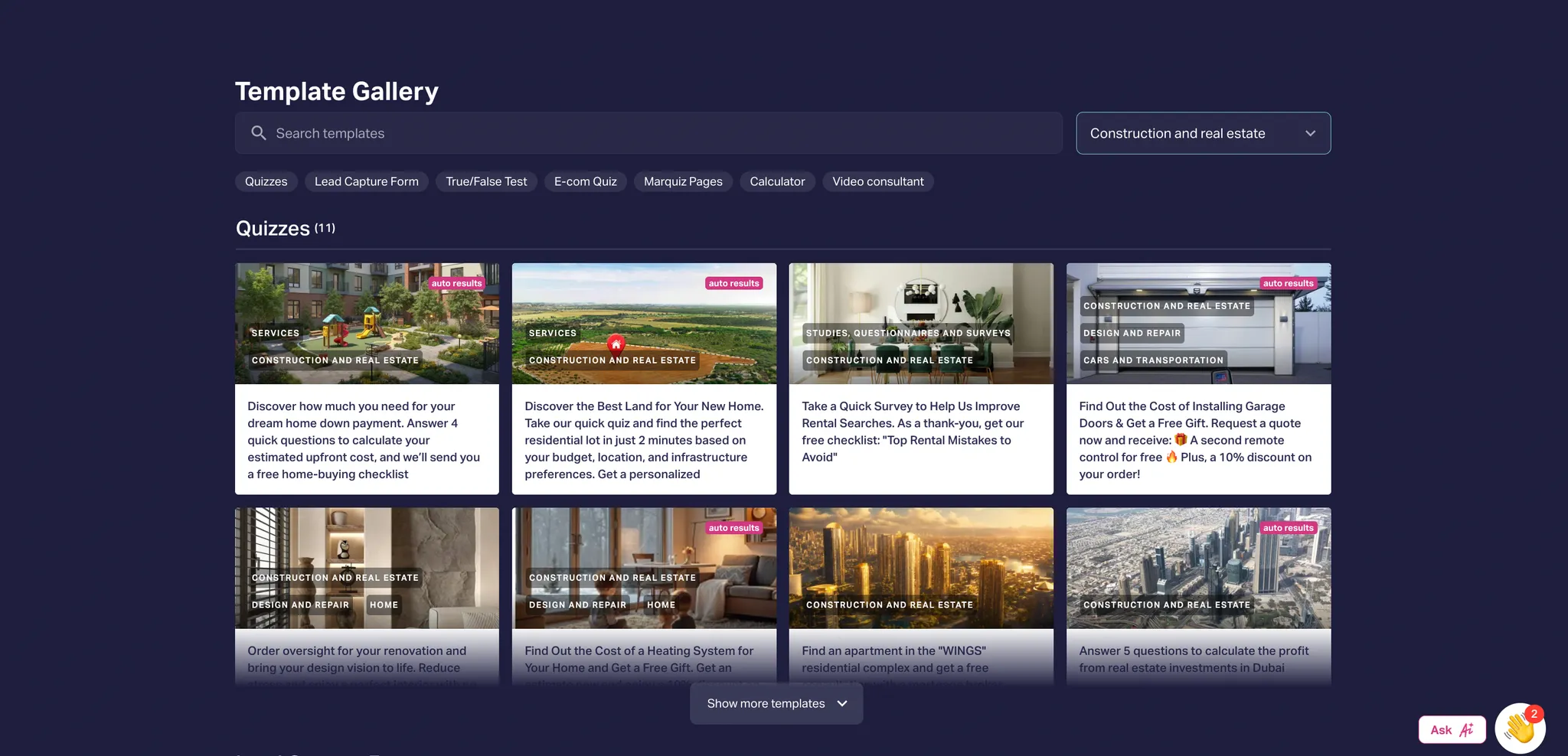Open the Garage Doors cost template
Screen dimensions: 1568x756
point(1198,379)
